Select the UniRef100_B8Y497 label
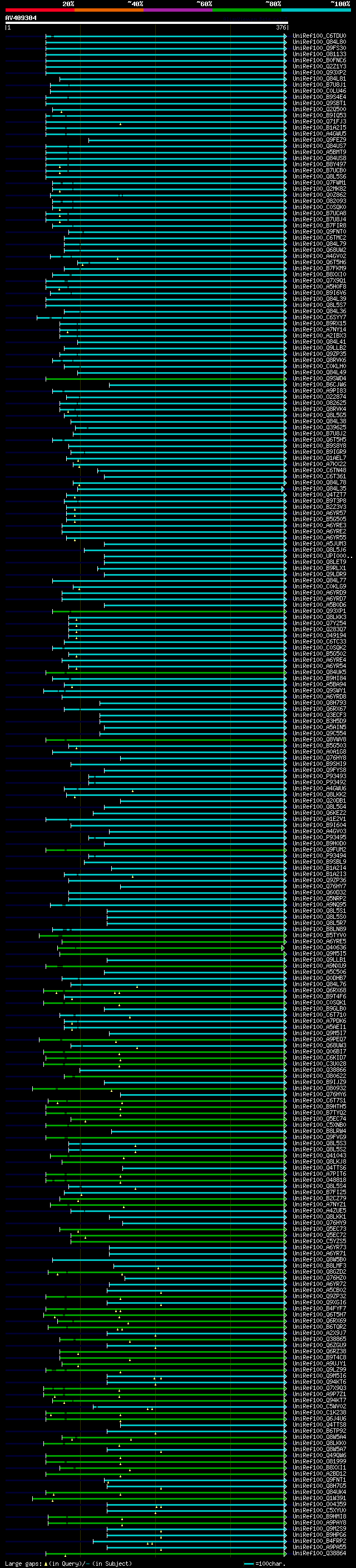 [x=319, y=164]
